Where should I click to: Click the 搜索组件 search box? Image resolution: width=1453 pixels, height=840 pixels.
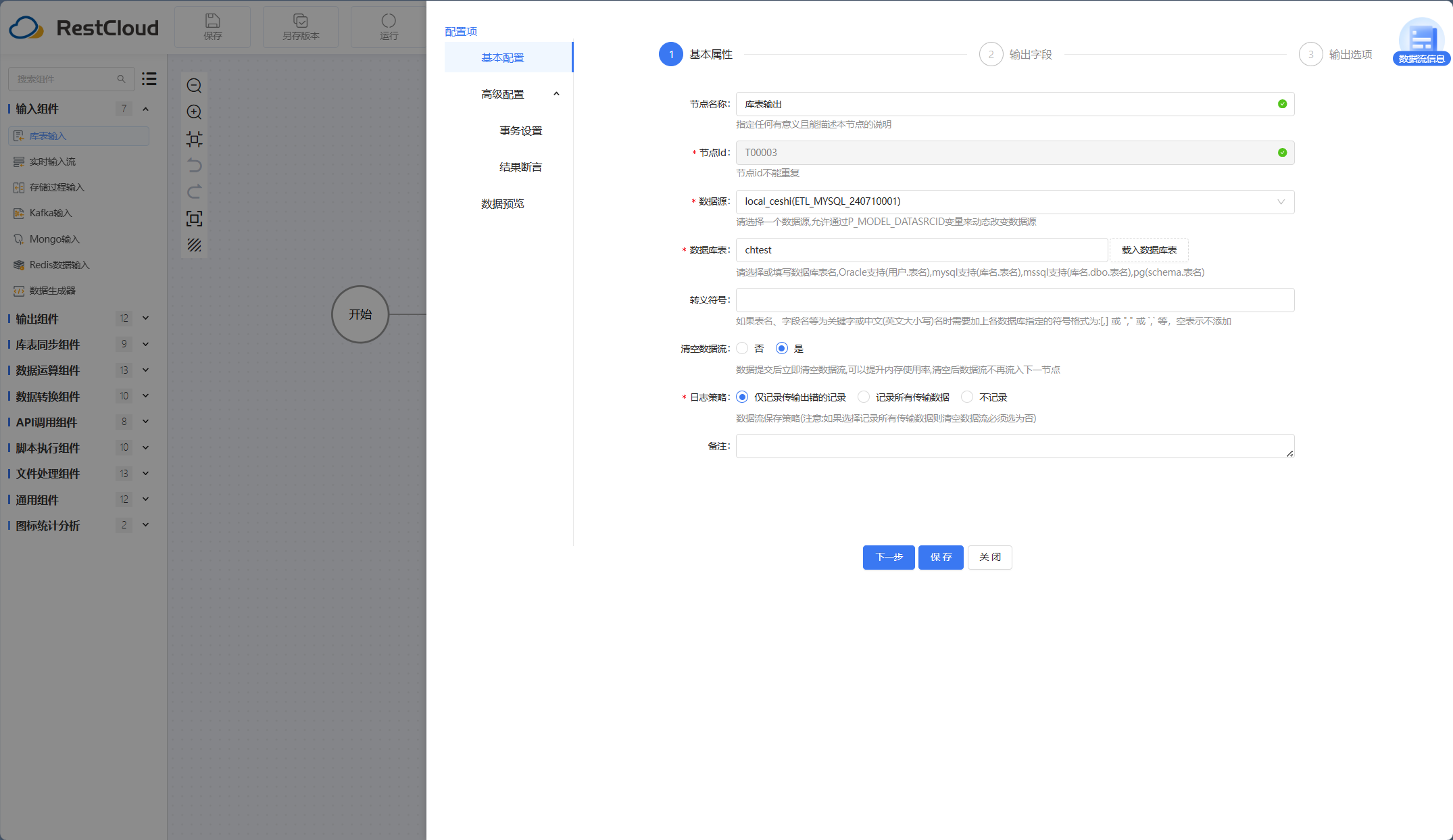[71, 79]
